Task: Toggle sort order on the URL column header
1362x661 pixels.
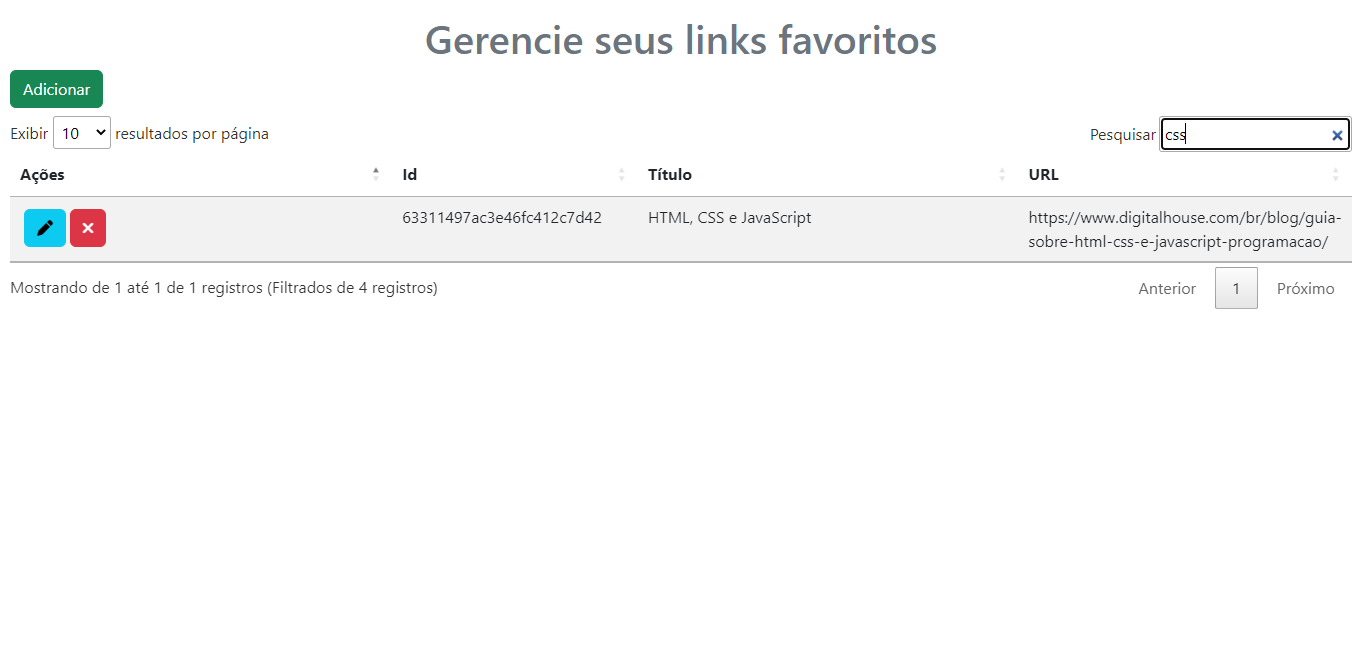Action: 1043,174
